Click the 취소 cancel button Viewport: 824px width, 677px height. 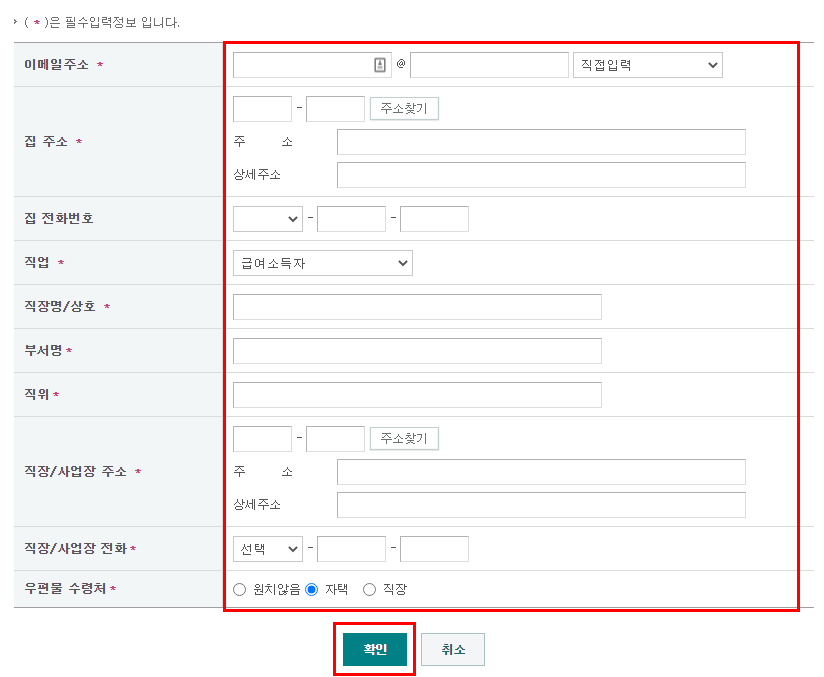click(x=453, y=649)
